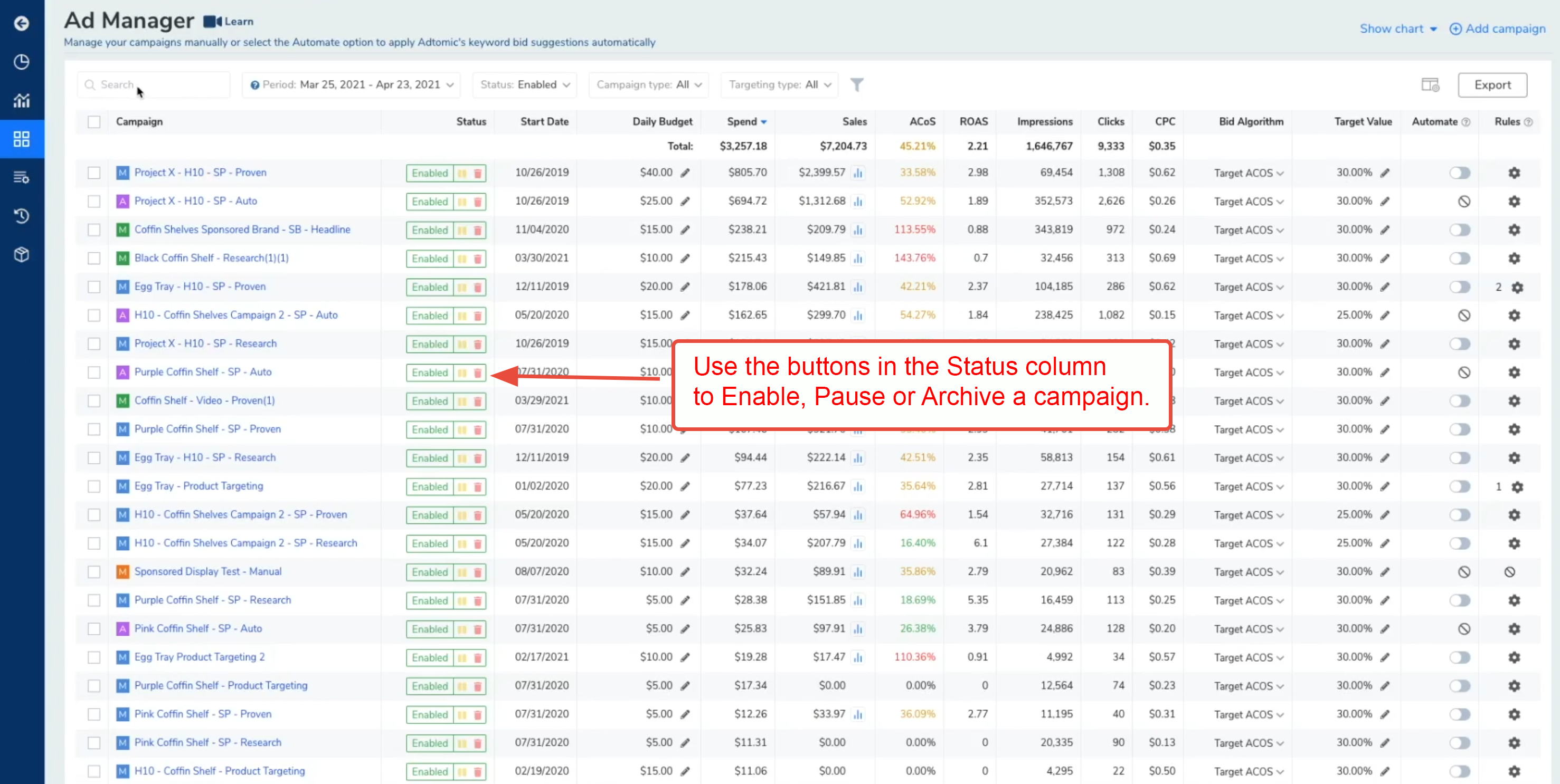The width and height of the screenshot is (1560, 784).
Task: Open rules gear for Egg Tray - H10 - SP - Proven
Action: click(x=1517, y=287)
